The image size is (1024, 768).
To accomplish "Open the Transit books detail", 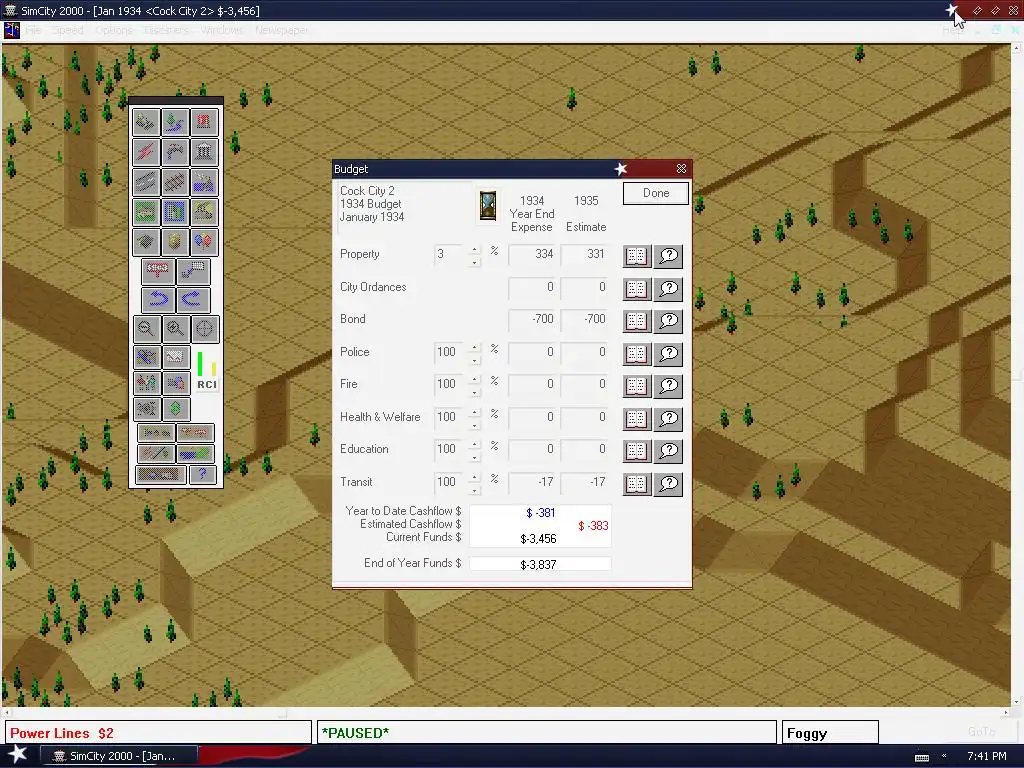I will (636, 484).
